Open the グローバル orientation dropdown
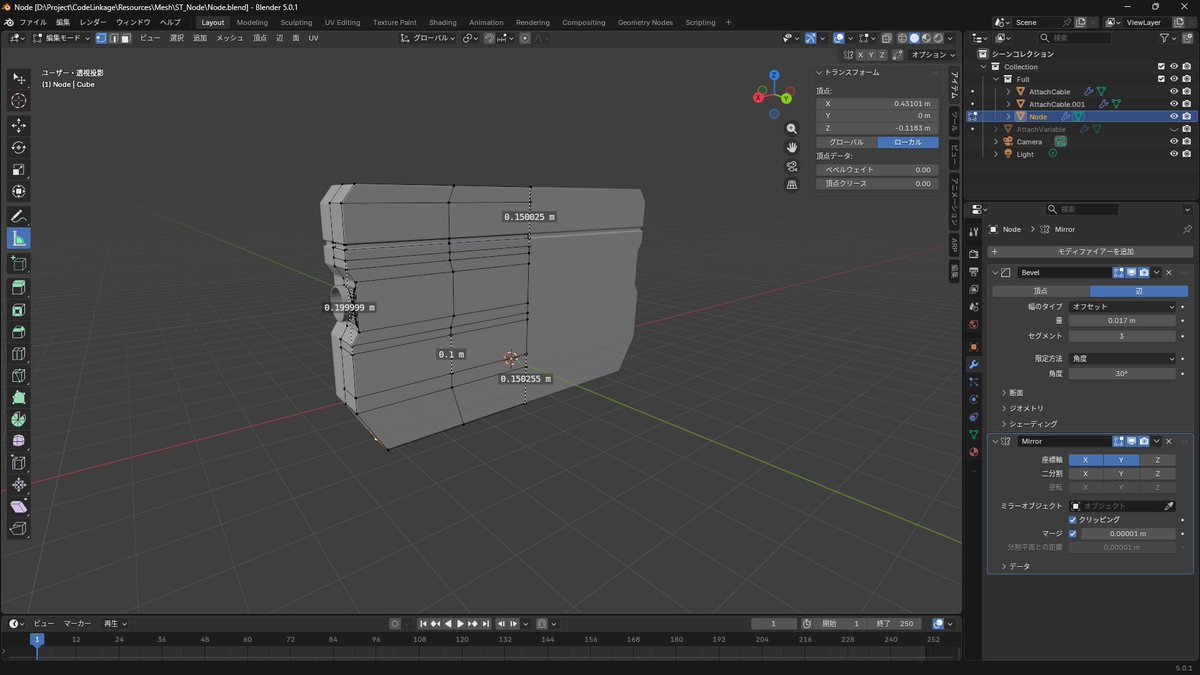The width and height of the screenshot is (1200, 675). (427, 38)
